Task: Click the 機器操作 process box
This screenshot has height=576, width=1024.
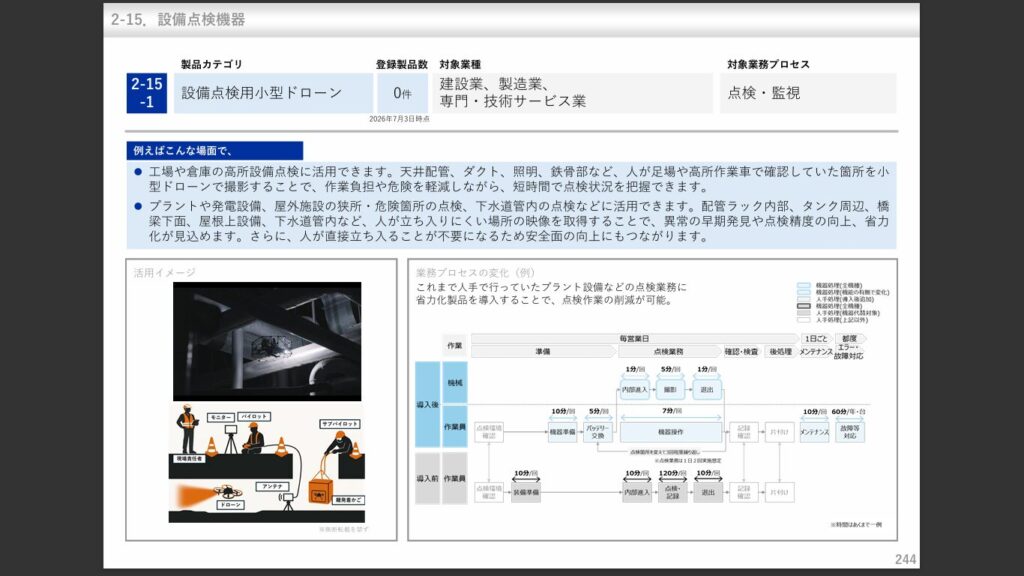Action: (x=671, y=432)
